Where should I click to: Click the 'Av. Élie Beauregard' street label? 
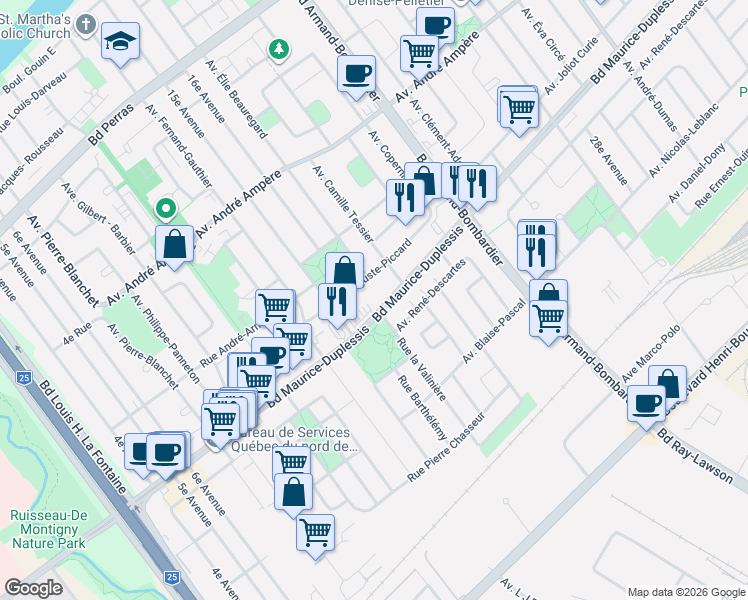point(237,99)
